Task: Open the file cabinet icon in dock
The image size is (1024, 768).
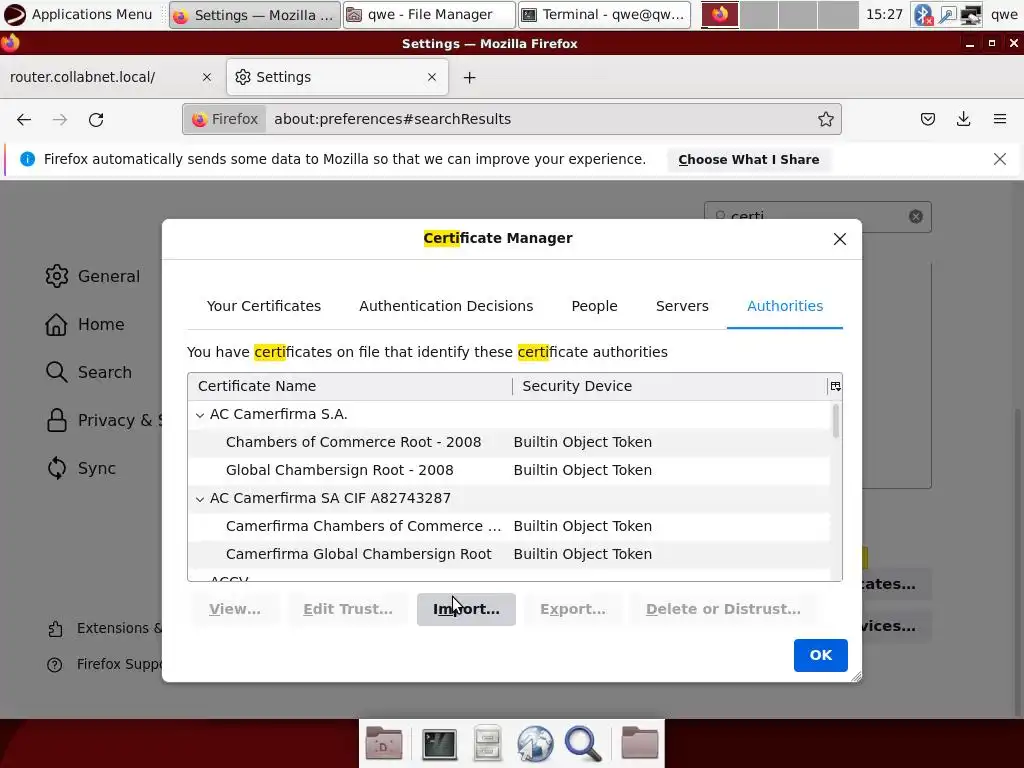Action: tap(487, 744)
